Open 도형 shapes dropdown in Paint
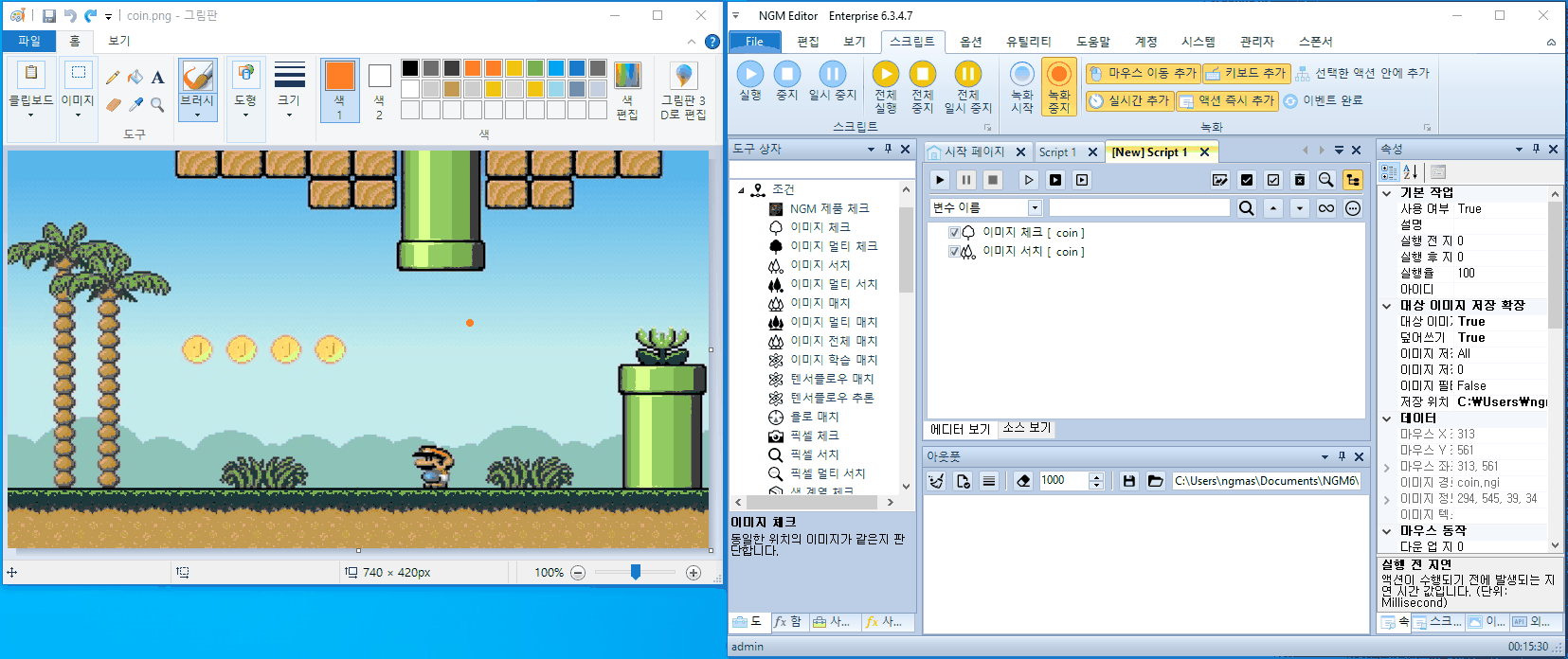This screenshot has height=659, width=1568. click(x=245, y=116)
